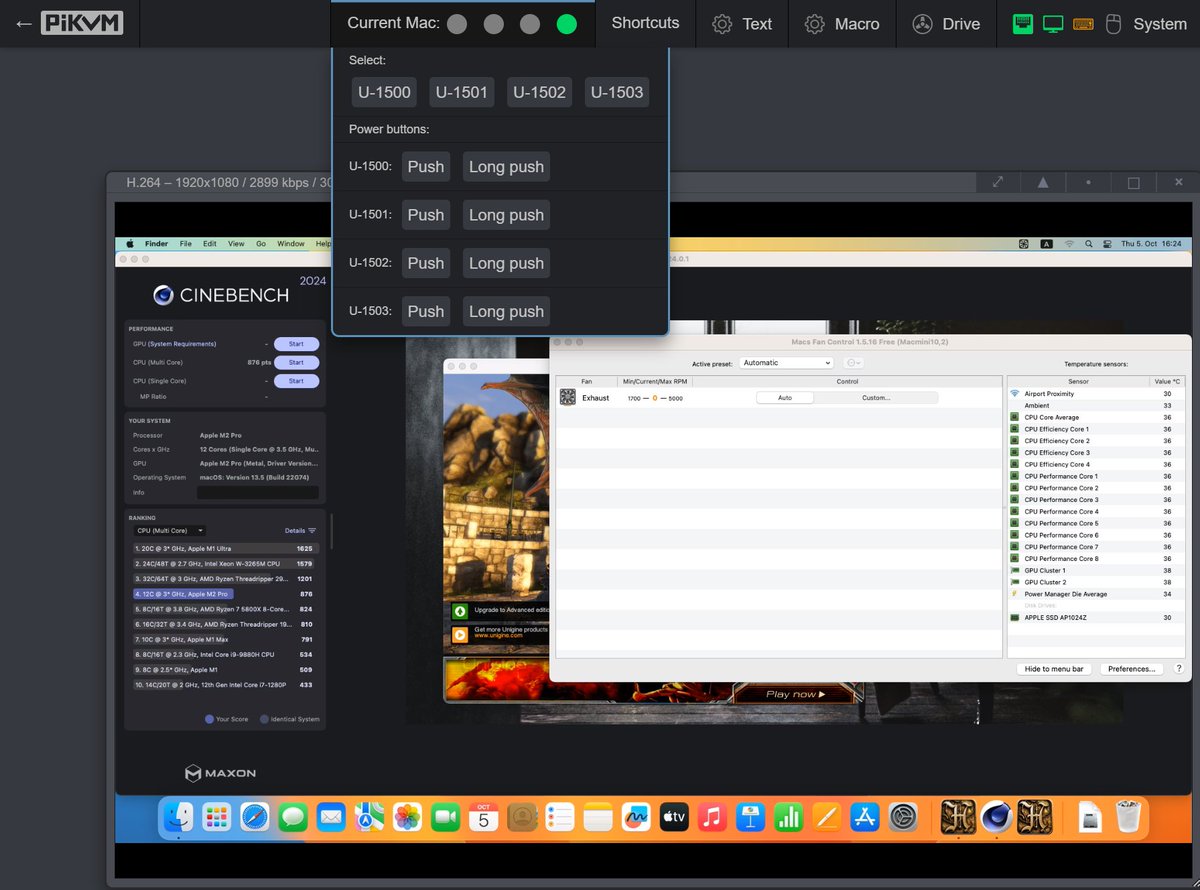Click the keyboard status icon near System
1200x890 pixels.
coord(1083,23)
